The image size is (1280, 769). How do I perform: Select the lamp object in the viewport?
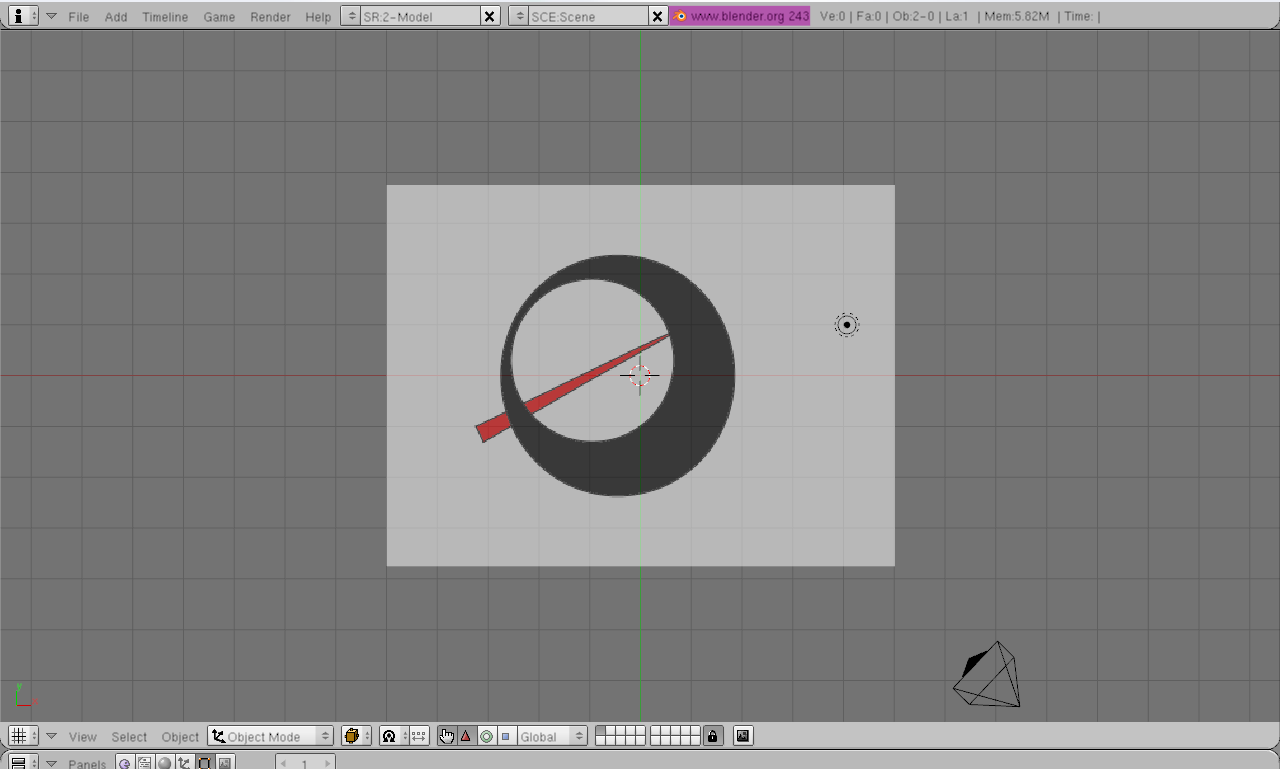[x=847, y=325]
